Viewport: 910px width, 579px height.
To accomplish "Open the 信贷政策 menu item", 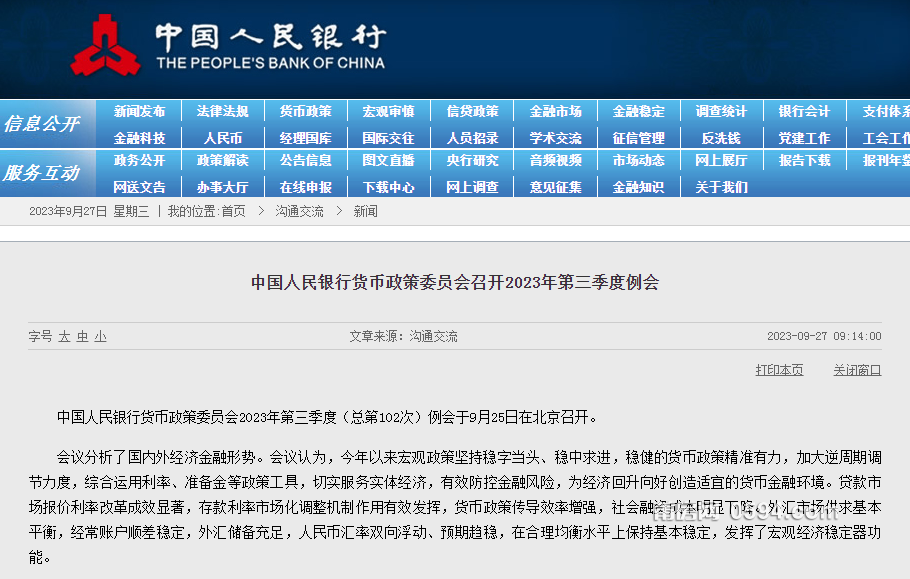I will tap(472, 111).
